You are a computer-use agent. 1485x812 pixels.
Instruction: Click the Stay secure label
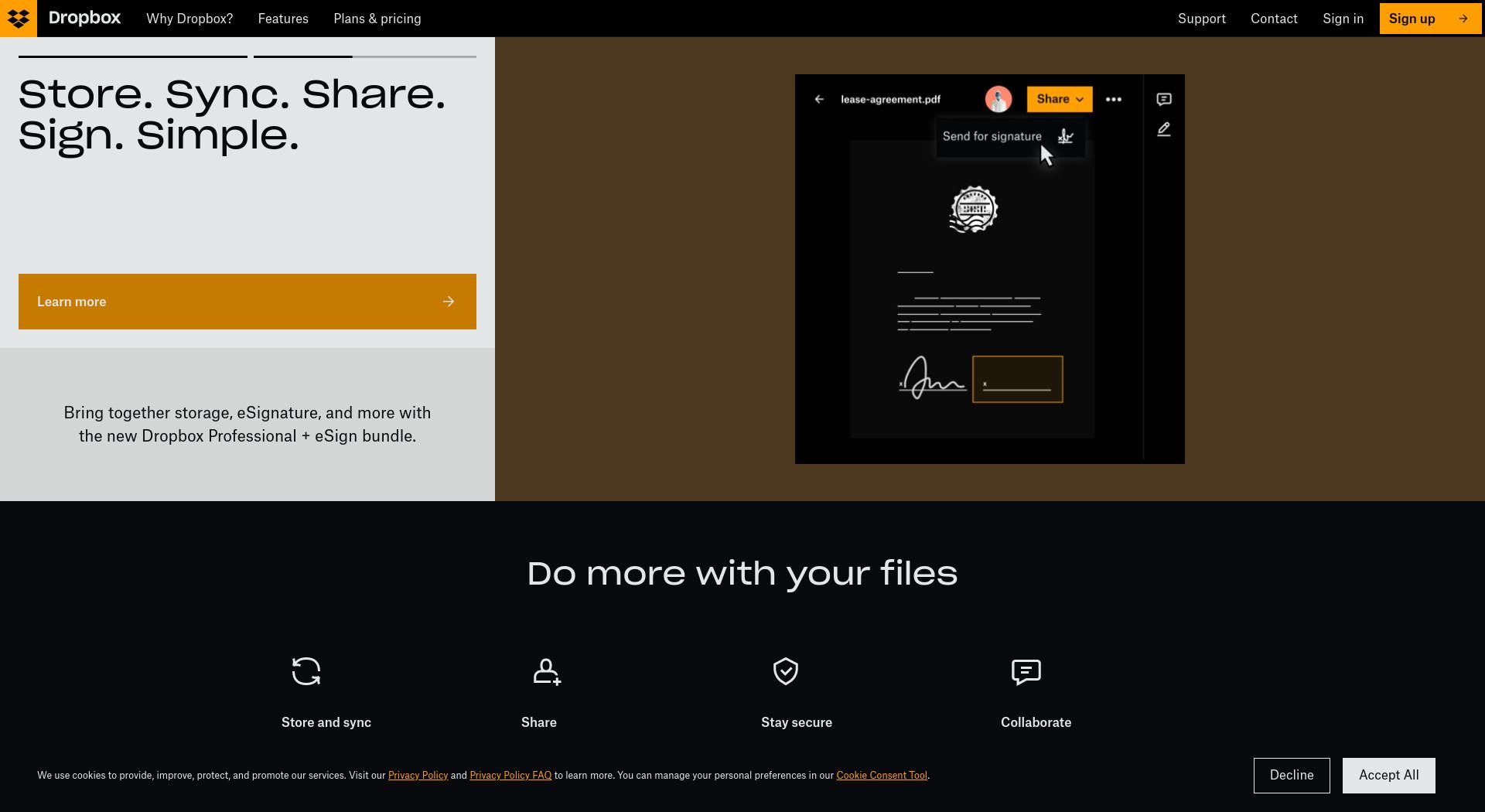[797, 722]
